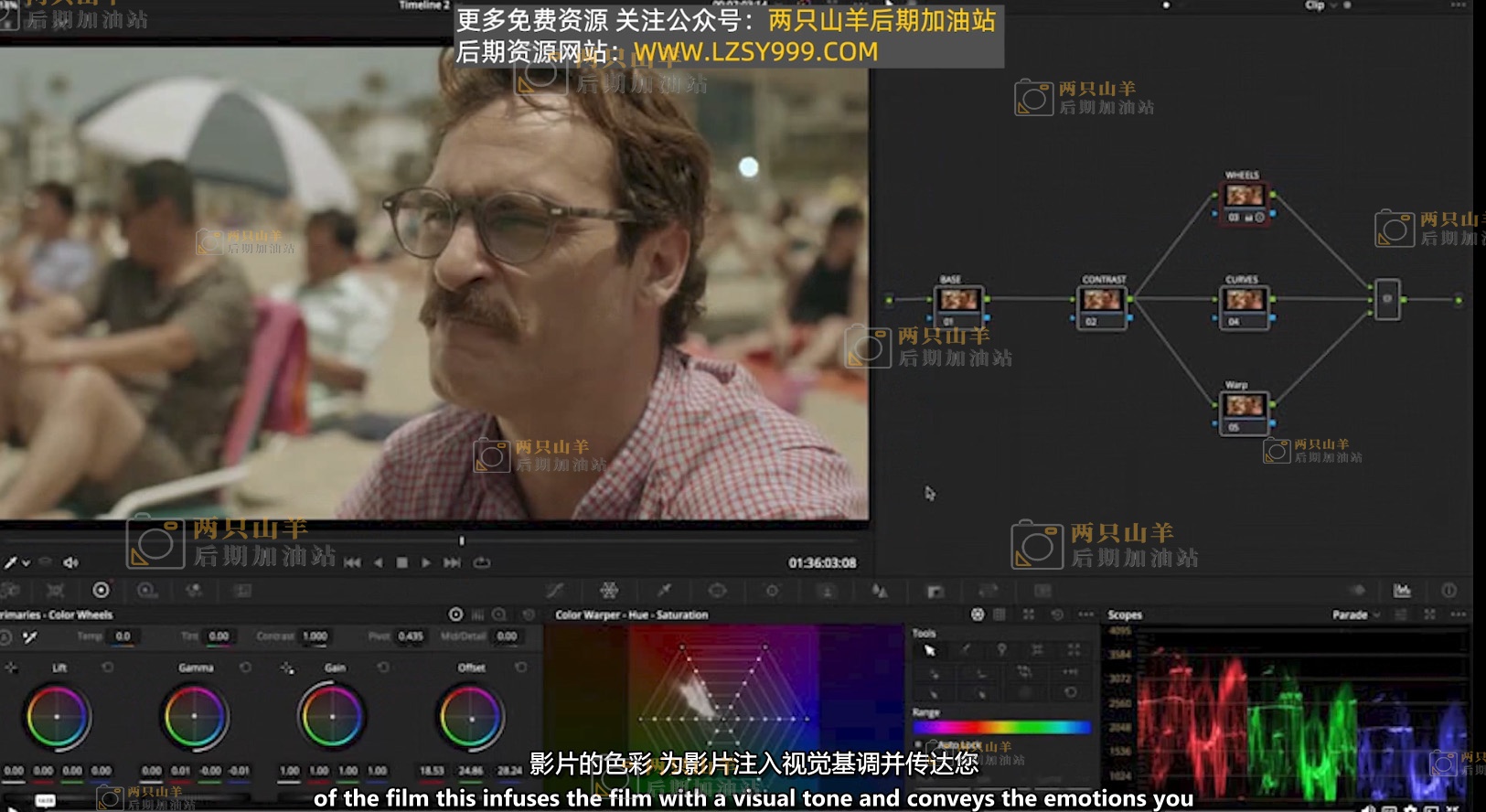
Task: Open the Parade scope type dropdown
Action: point(1355,614)
